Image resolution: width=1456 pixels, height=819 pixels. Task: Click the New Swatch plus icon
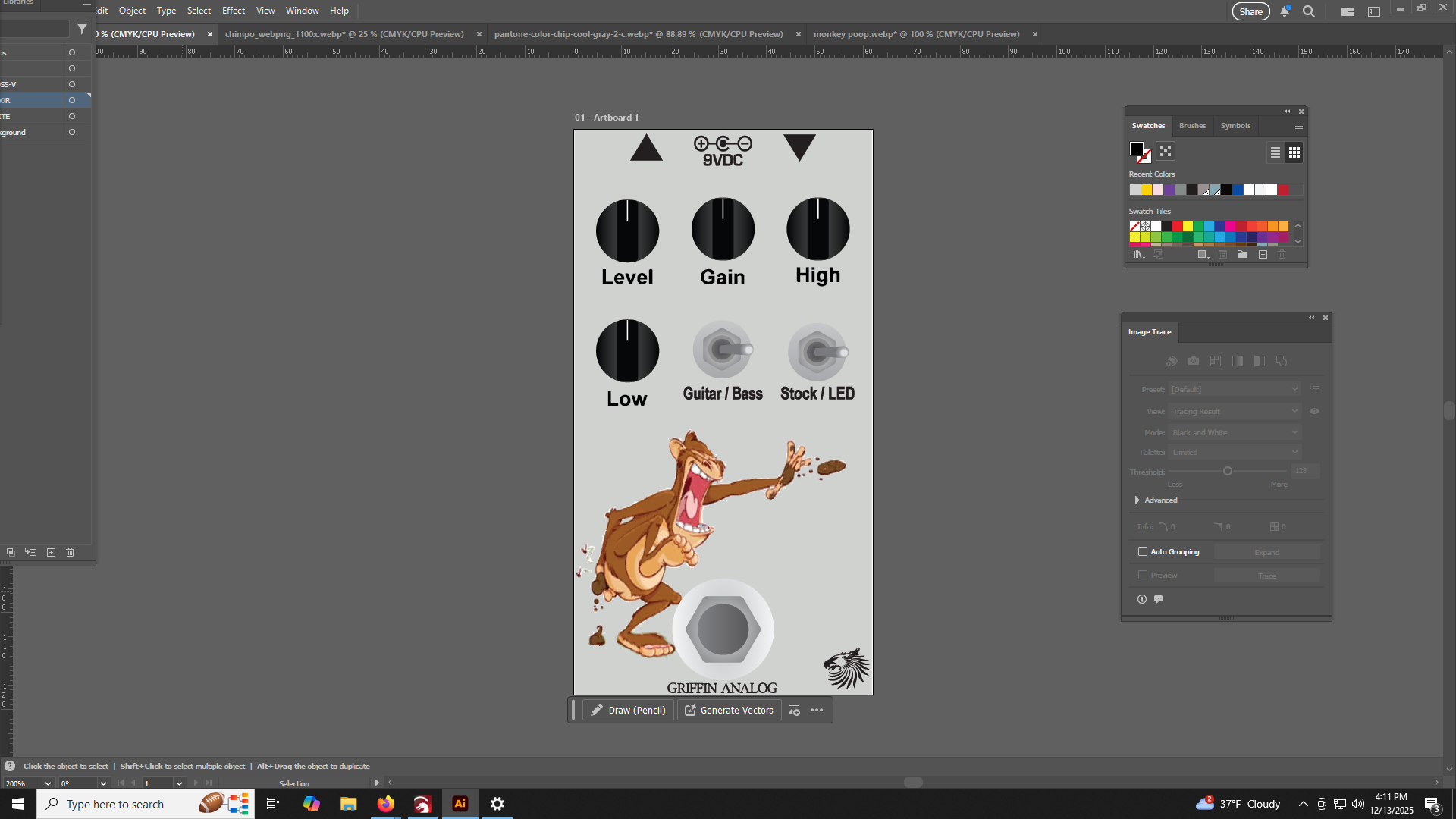[x=1263, y=255]
